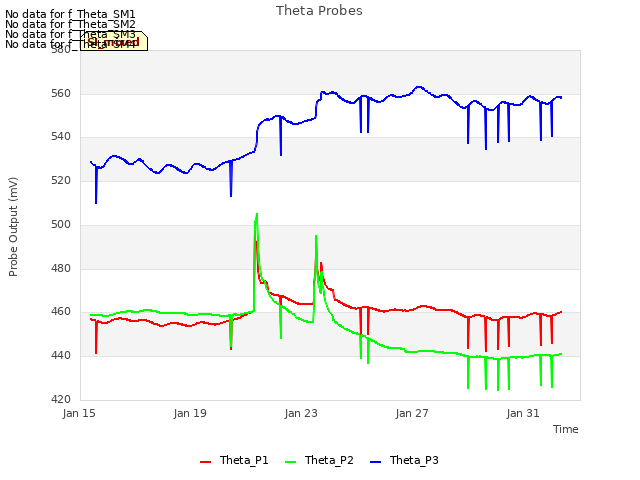Click the blue Theta_P3 legend swatch

tap(375, 462)
